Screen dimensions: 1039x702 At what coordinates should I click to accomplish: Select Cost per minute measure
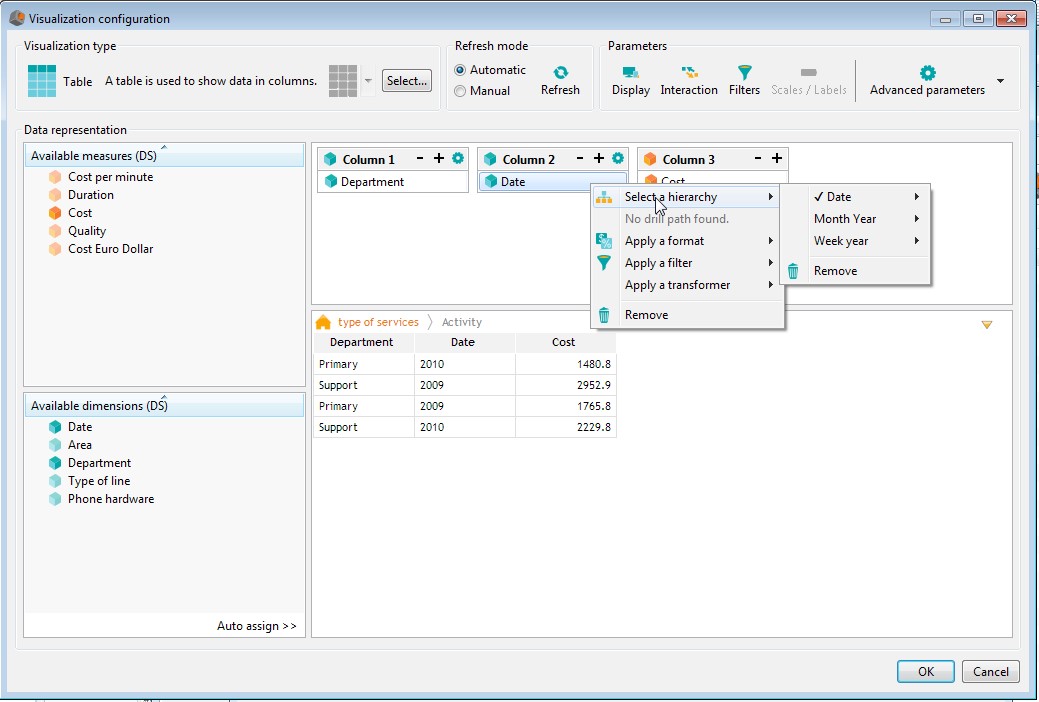click(x=110, y=177)
